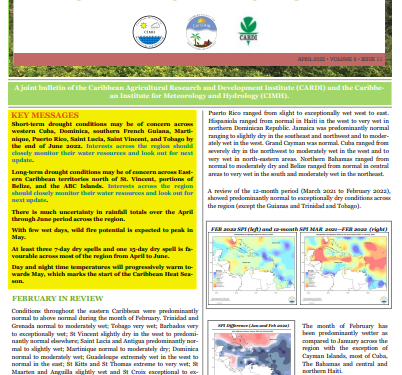Click the FEBRUARY IN REVIEW heading

(x=58, y=298)
